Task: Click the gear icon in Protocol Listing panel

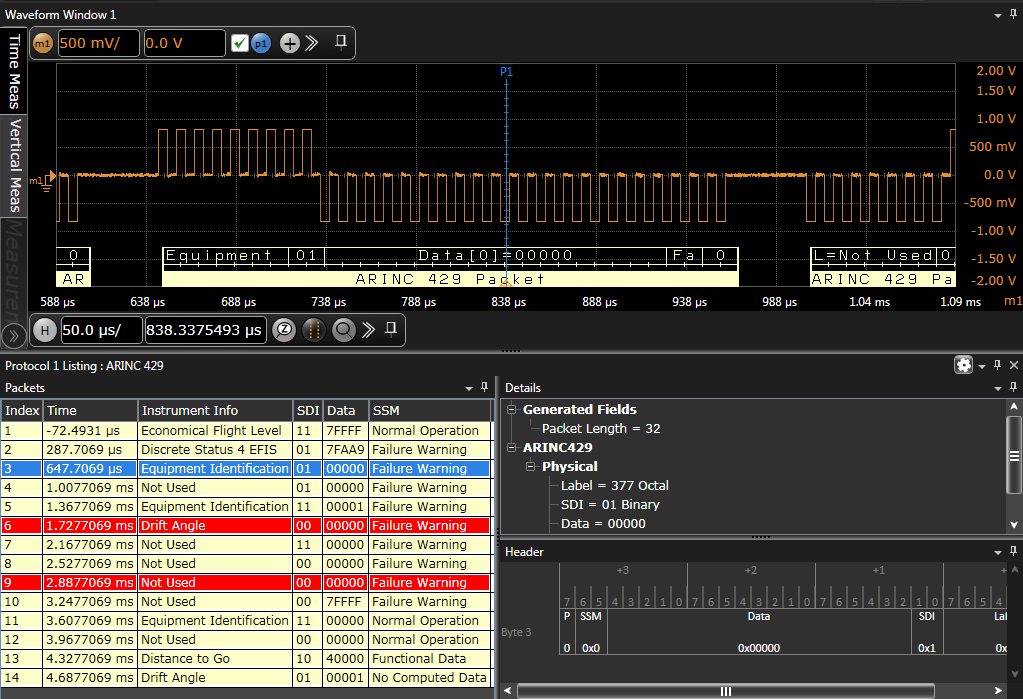Action: point(962,365)
